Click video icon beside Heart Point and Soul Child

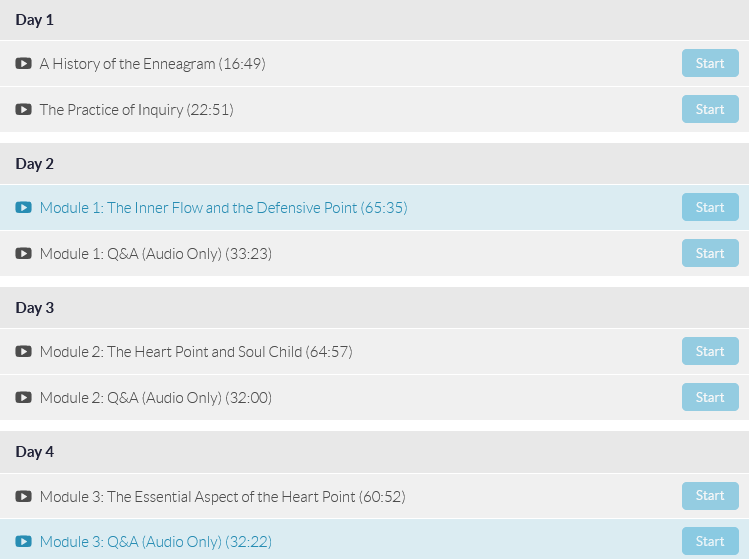coord(23,352)
